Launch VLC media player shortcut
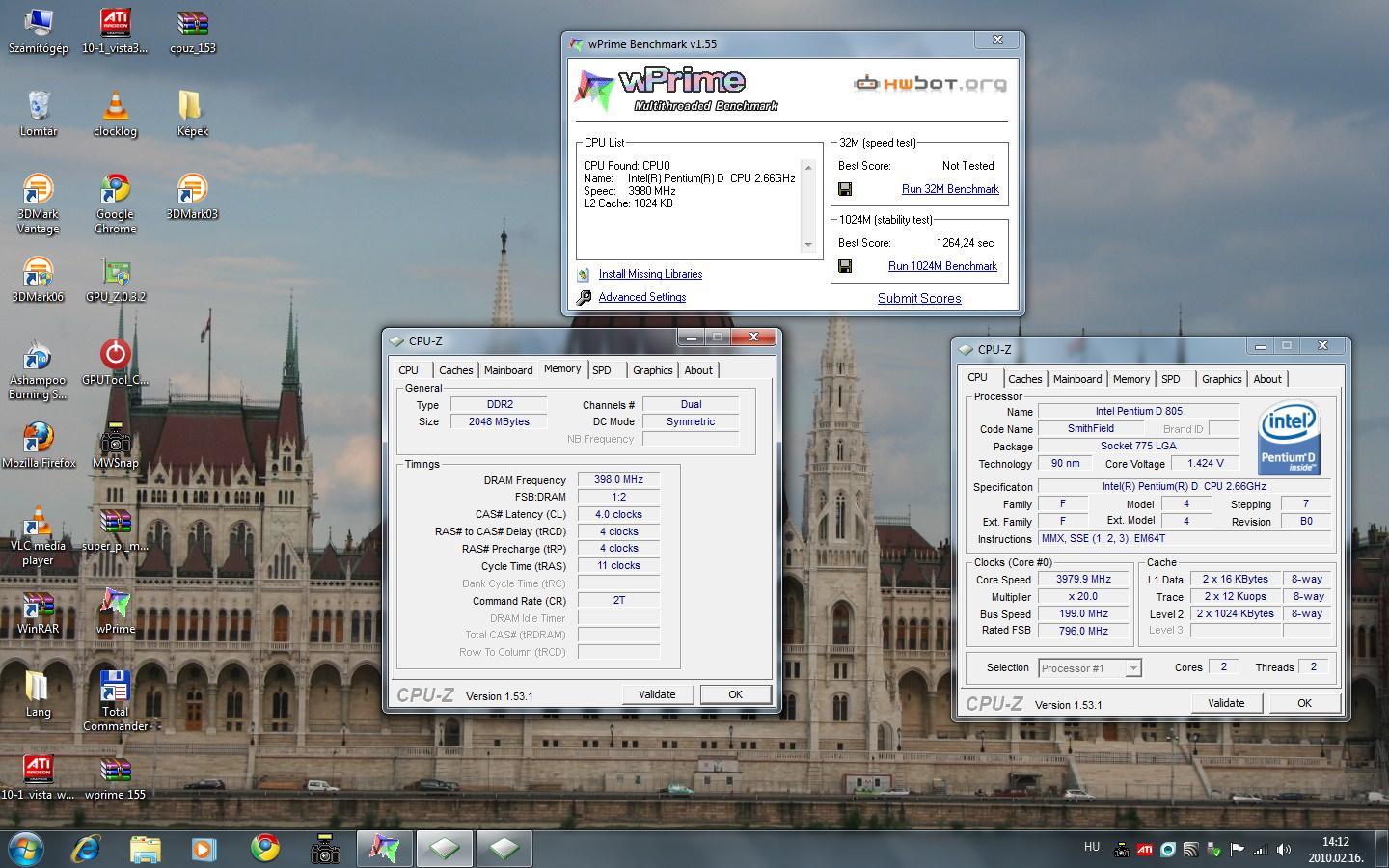This screenshot has width=1389, height=868. point(38,535)
